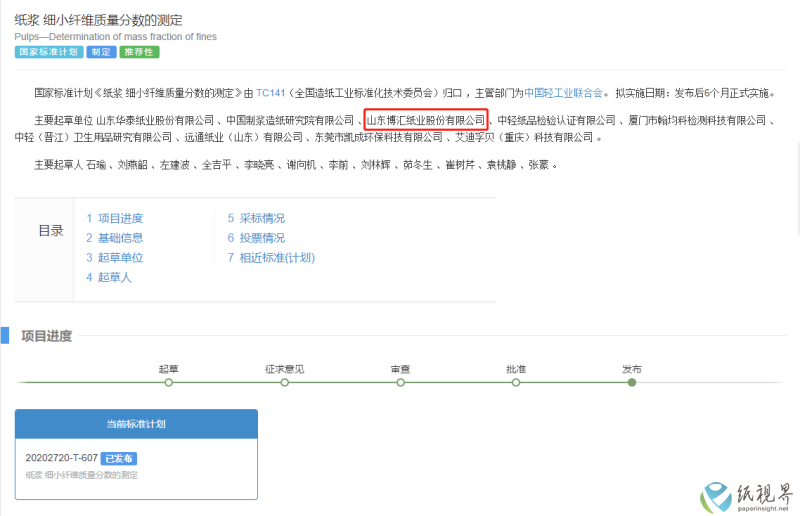Open the 当前标准计划 card header
800x516 pixels.
point(136,424)
